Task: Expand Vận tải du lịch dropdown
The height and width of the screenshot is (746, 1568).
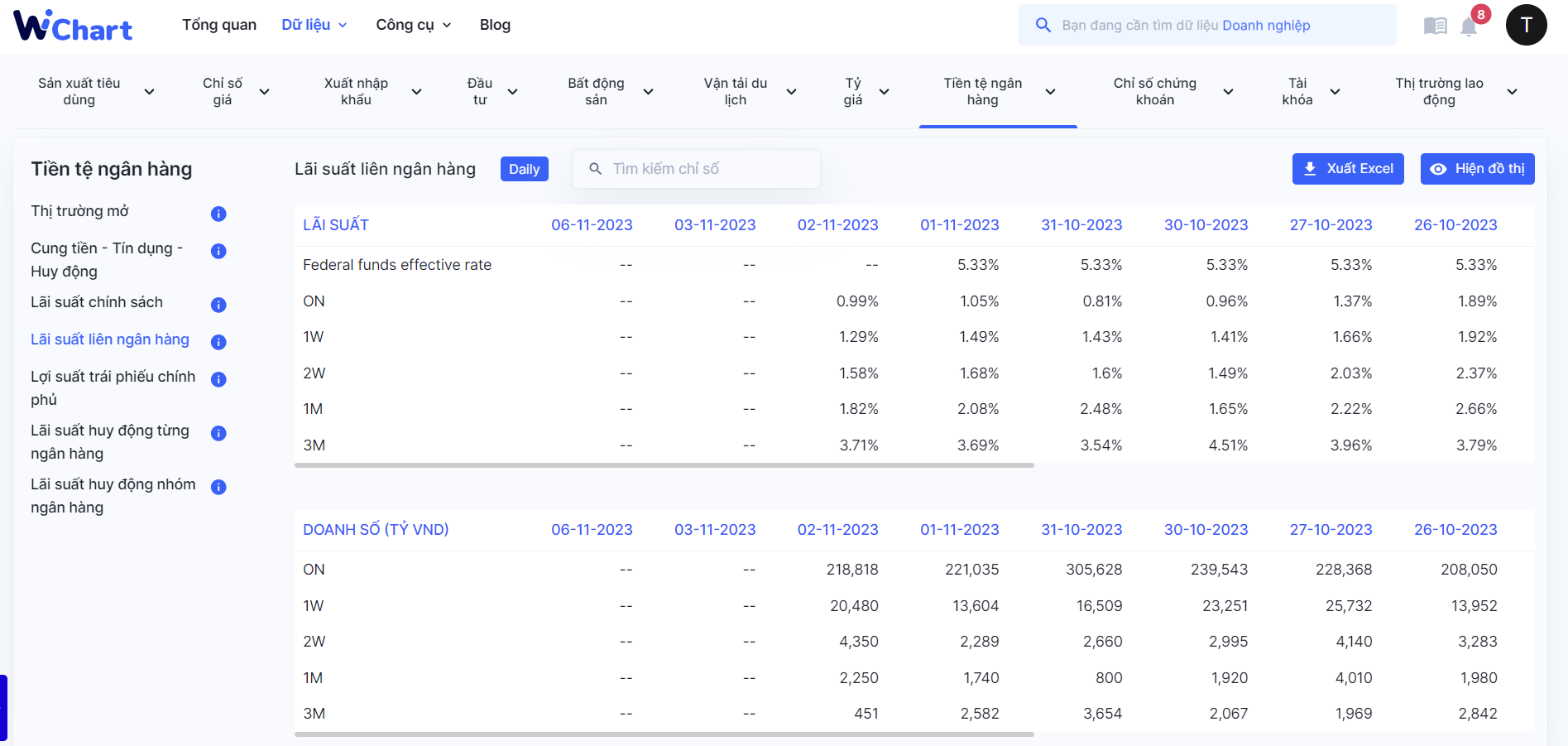Action: coord(791,92)
